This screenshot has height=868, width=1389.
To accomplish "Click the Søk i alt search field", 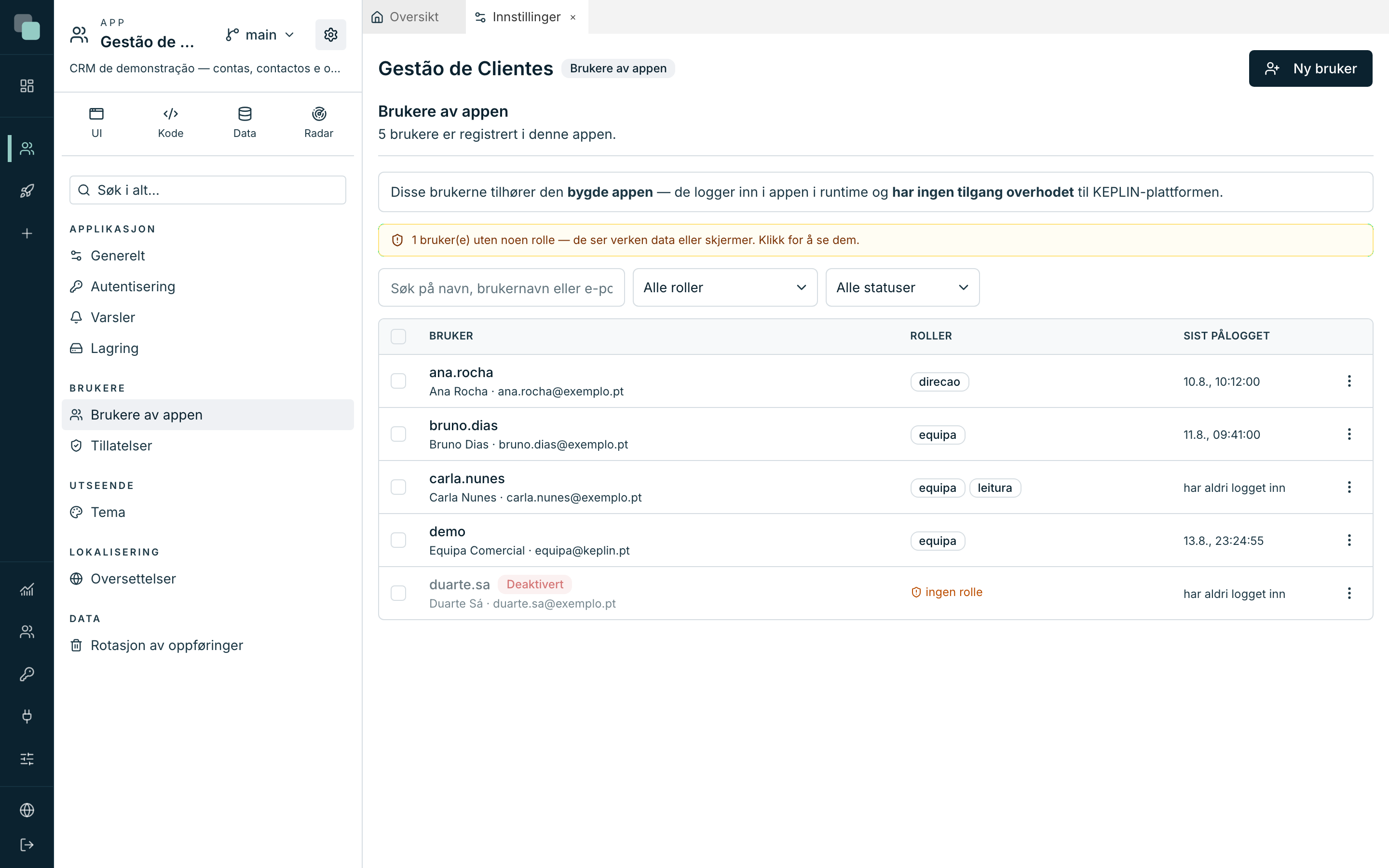I will click(x=208, y=190).
